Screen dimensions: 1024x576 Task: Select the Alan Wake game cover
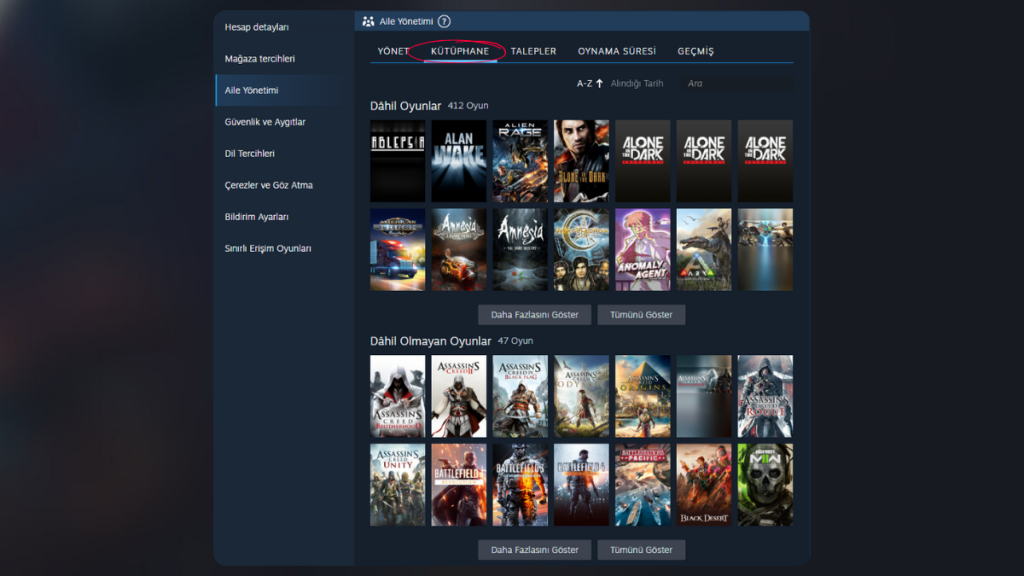[459, 161]
